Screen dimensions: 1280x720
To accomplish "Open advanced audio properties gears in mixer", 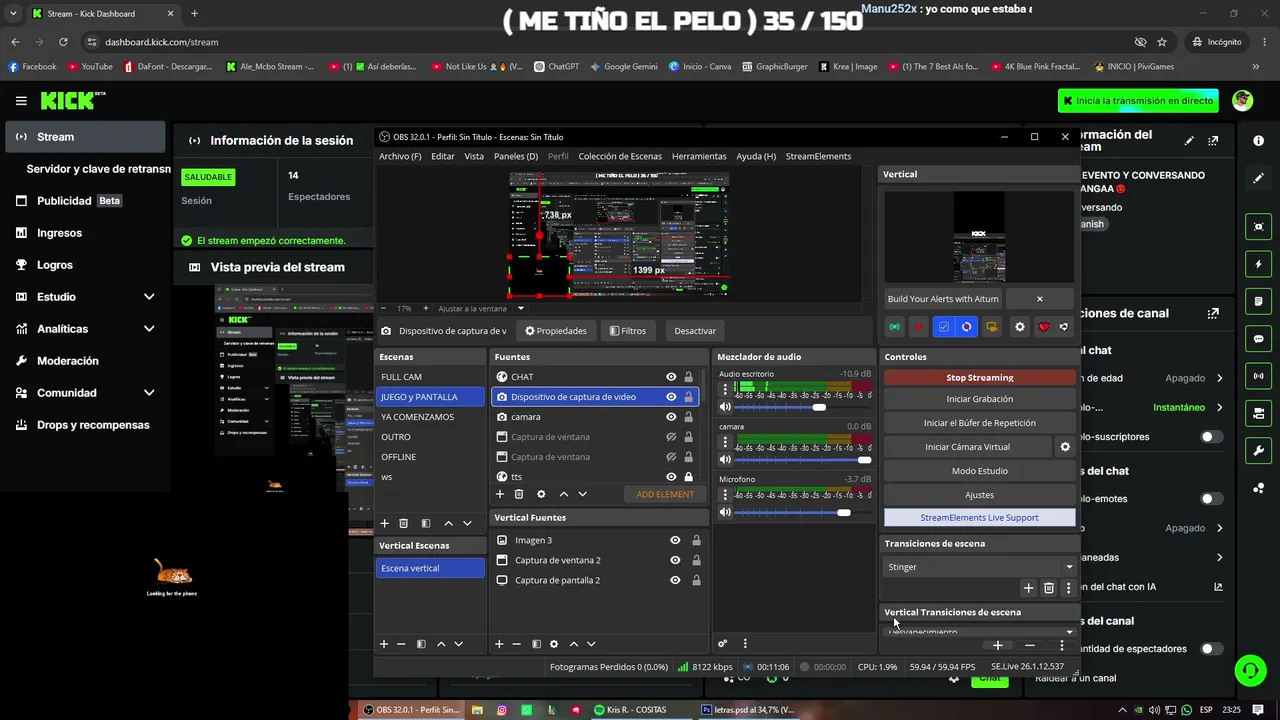I will [x=723, y=644].
